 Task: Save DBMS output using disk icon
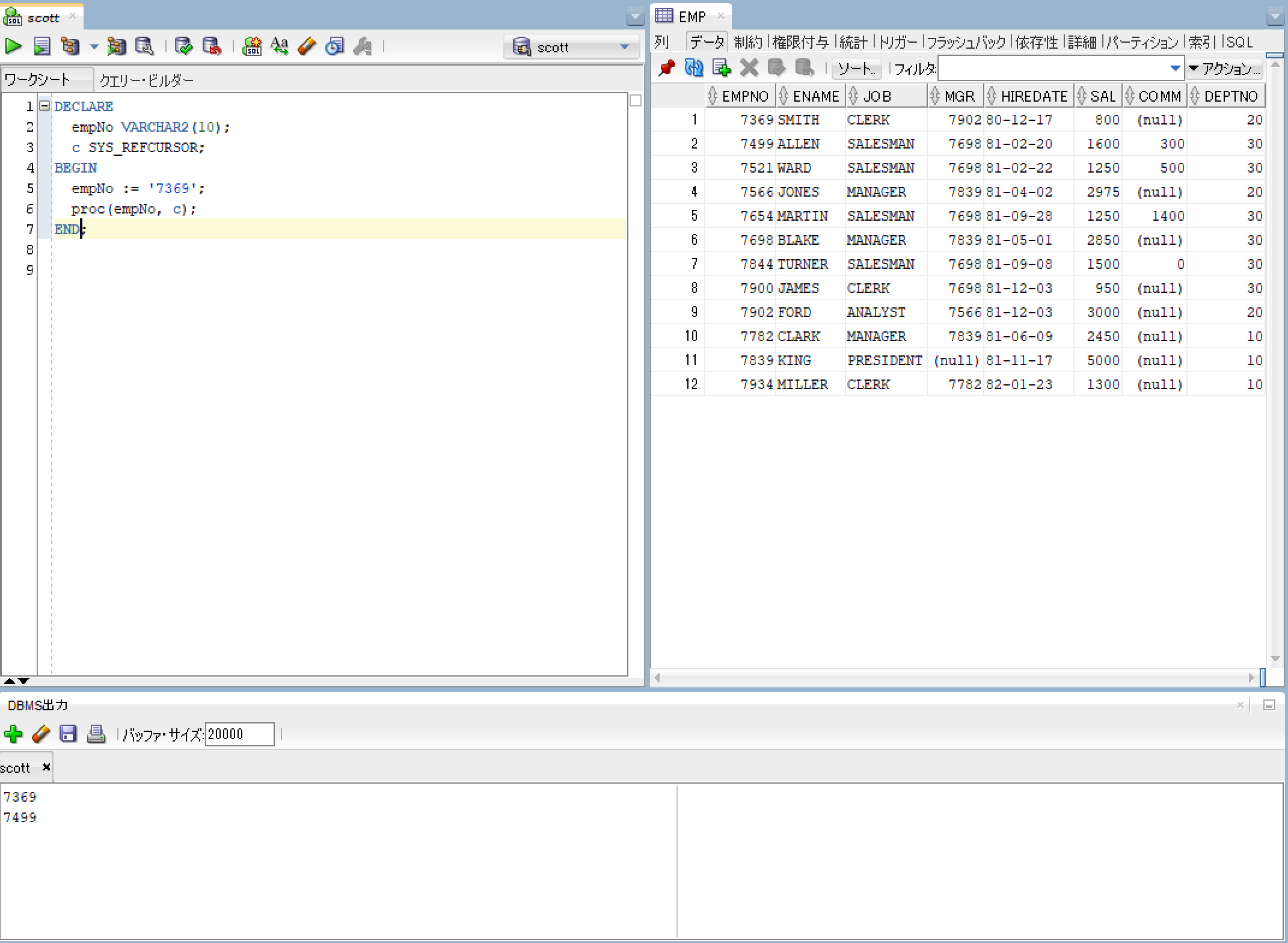point(69,734)
